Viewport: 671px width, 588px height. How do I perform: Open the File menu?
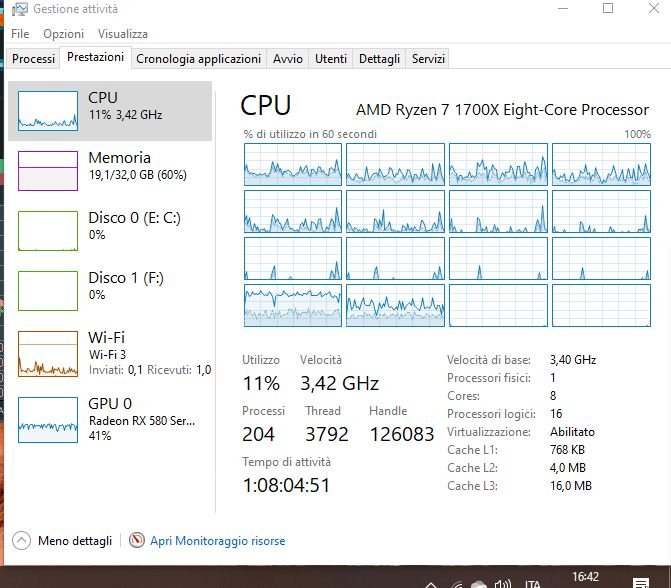click(20, 34)
